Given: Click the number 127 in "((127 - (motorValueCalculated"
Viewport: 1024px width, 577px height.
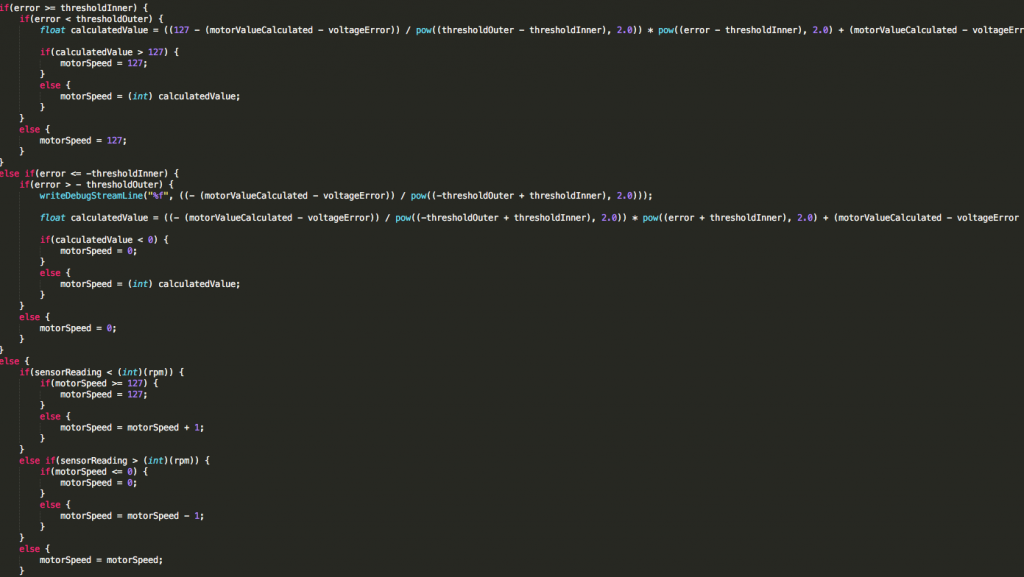Looking at the screenshot, I should click(x=195, y=30).
